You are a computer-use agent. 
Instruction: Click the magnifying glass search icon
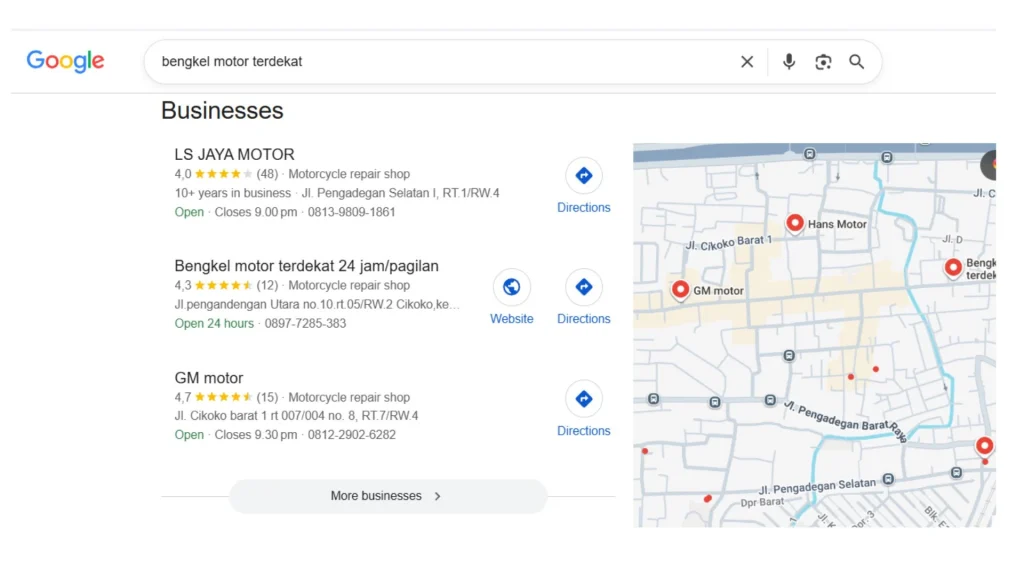(856, 61)
